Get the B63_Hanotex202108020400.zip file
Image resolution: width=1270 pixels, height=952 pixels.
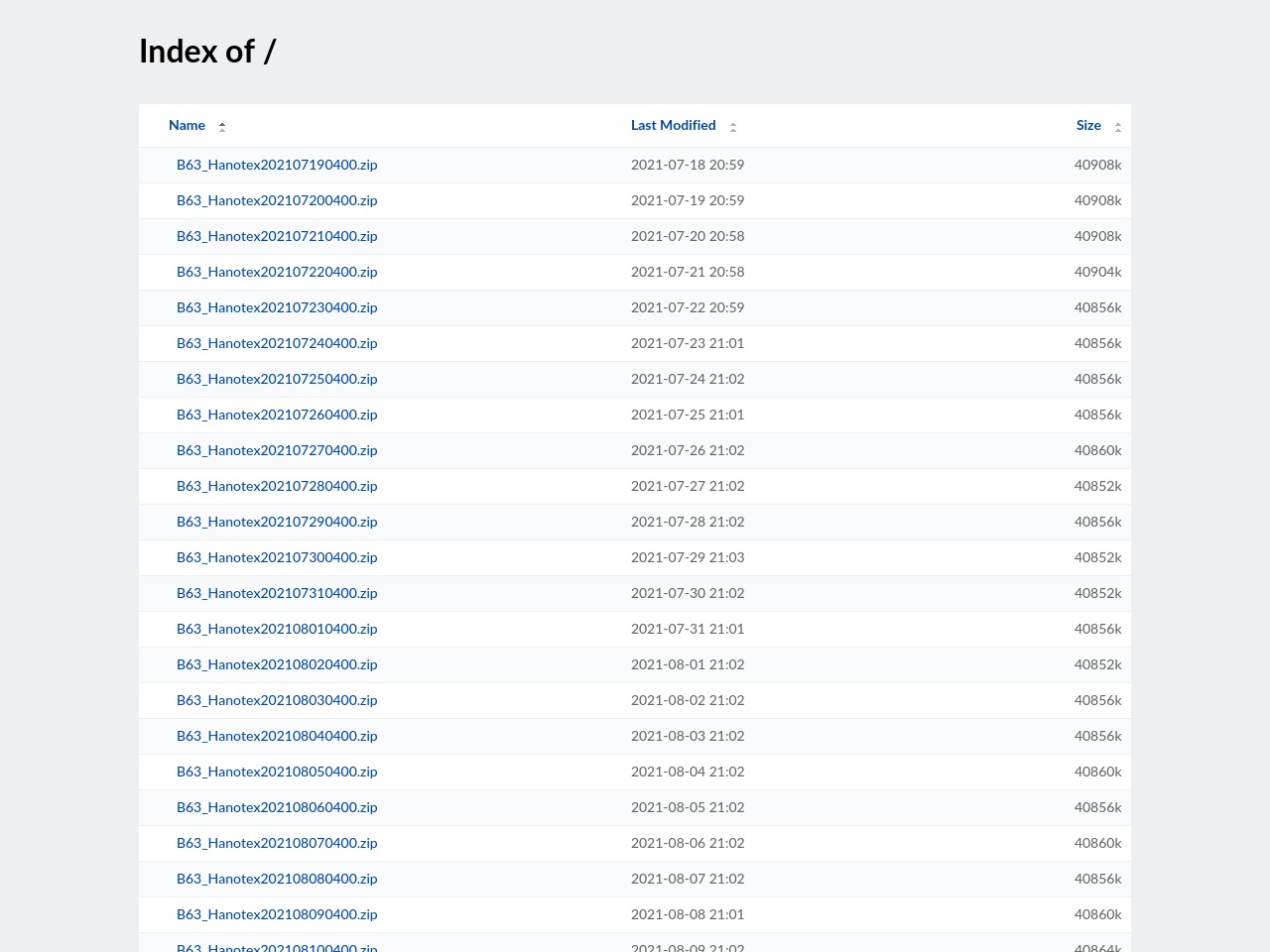point(277,664)
